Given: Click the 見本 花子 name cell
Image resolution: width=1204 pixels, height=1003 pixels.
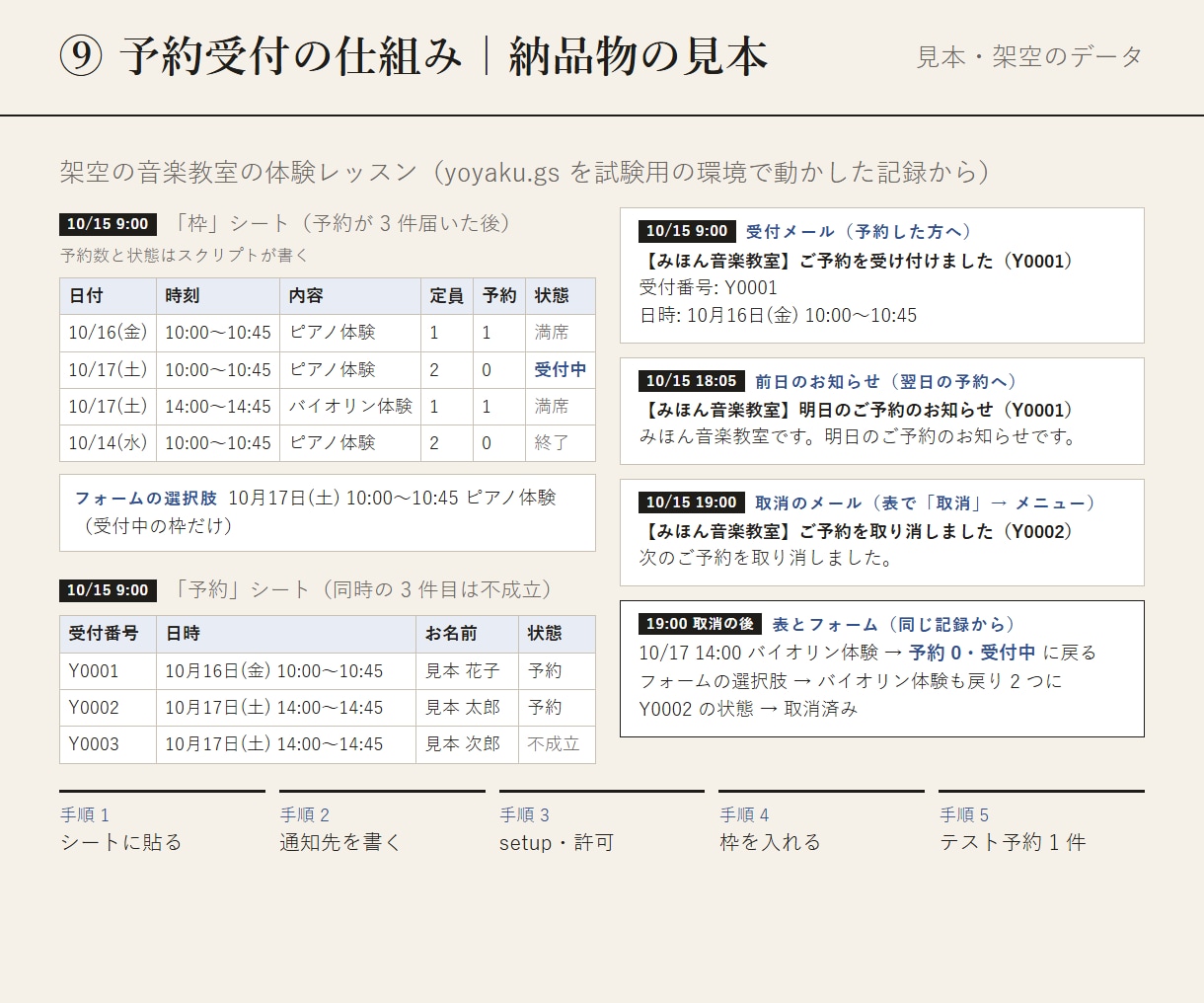Looking at the screenshot, I should tap(467, 671).
